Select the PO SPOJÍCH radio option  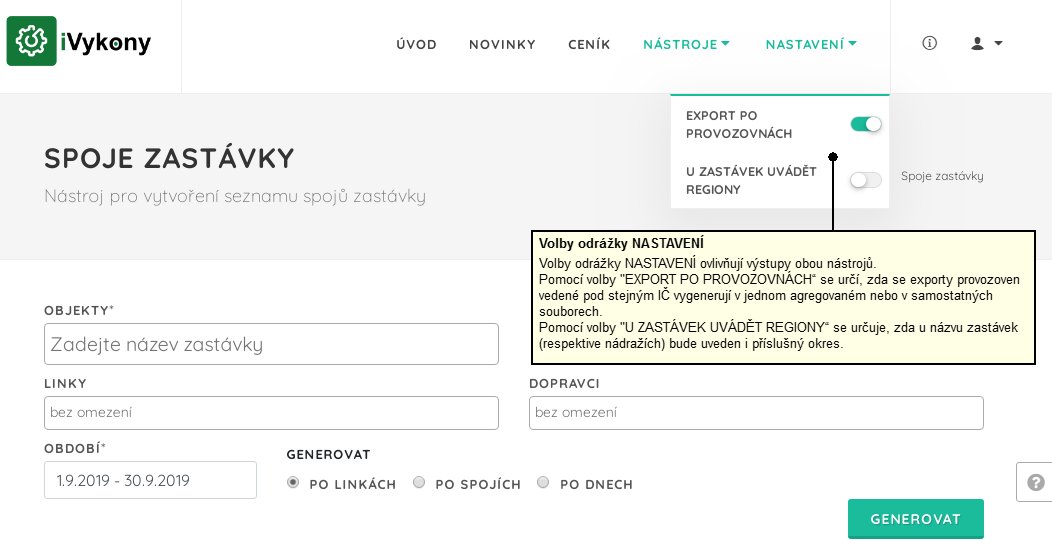click(x=419, y=482)
